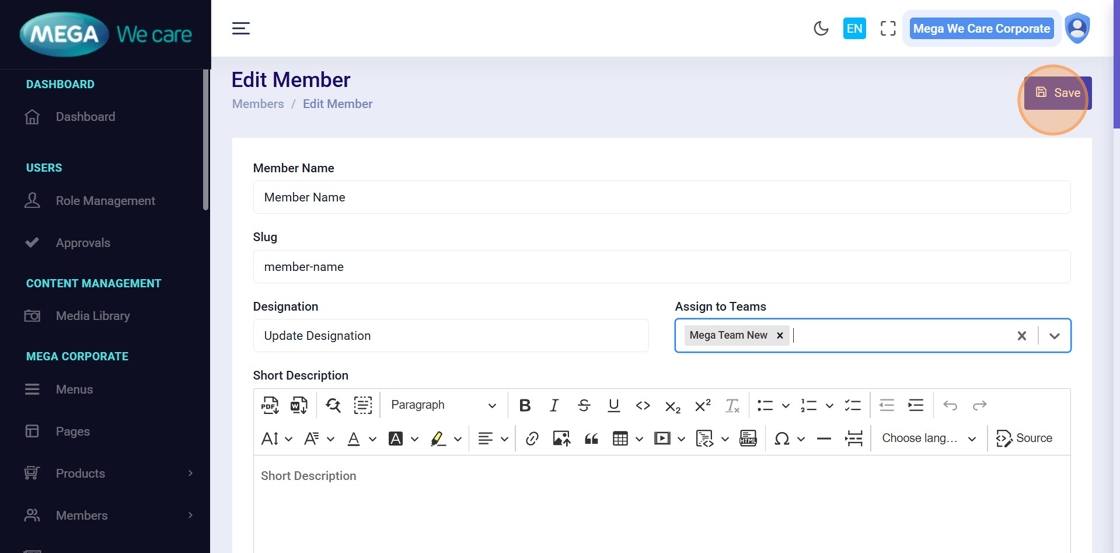Image resolution: width=1120 pixels, height=553 pixels.
Task: Toggle bold formatting in editor toolbar
Action: pos(524,405)
